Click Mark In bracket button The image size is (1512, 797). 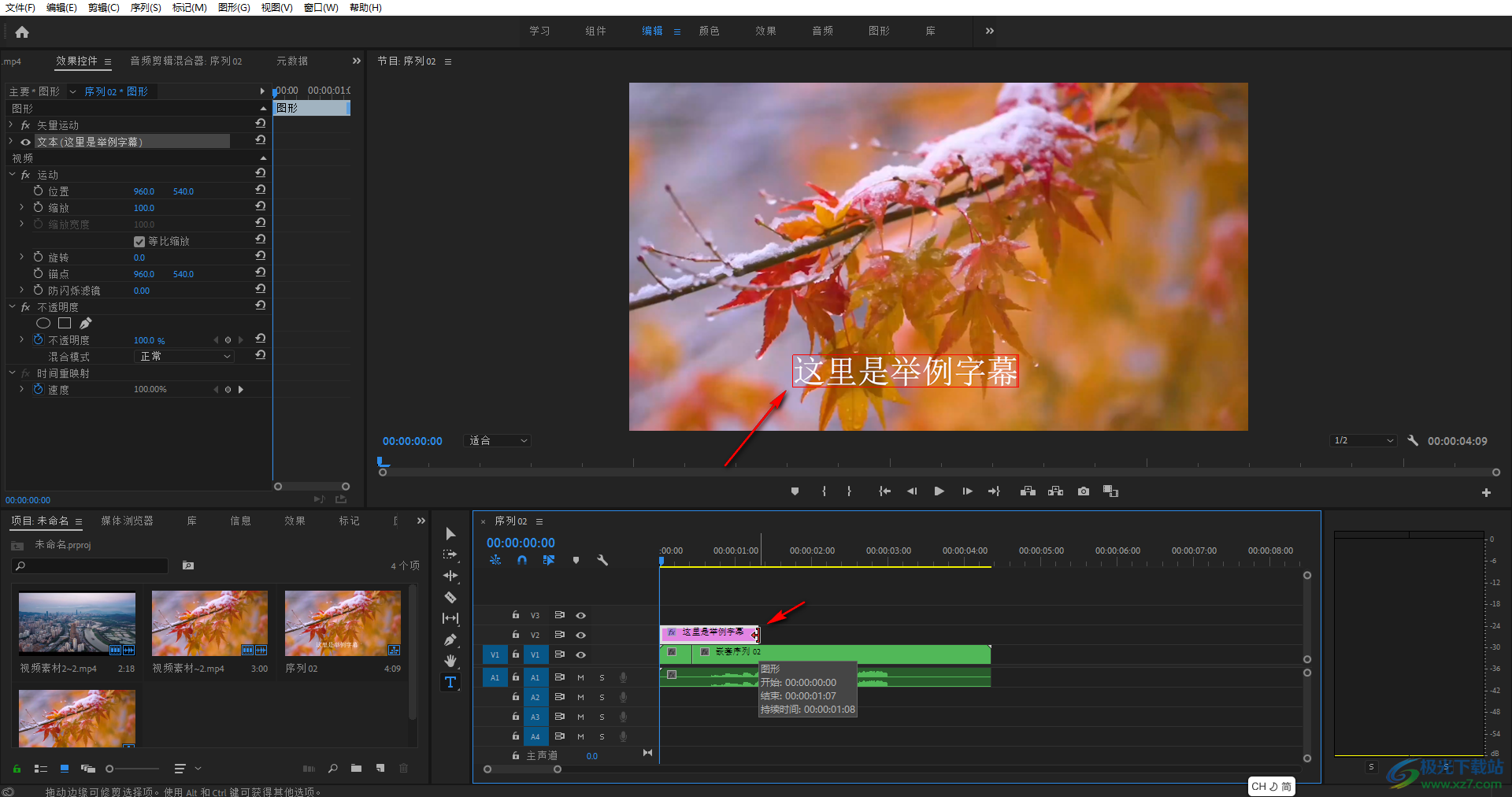[x=824, y=491]
